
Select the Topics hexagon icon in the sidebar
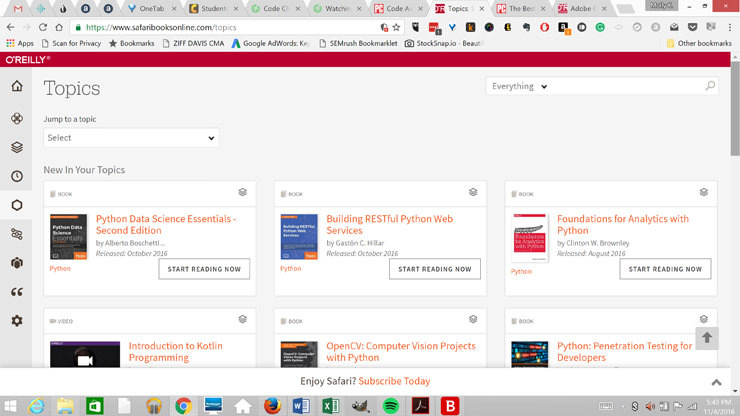(17, 205)
